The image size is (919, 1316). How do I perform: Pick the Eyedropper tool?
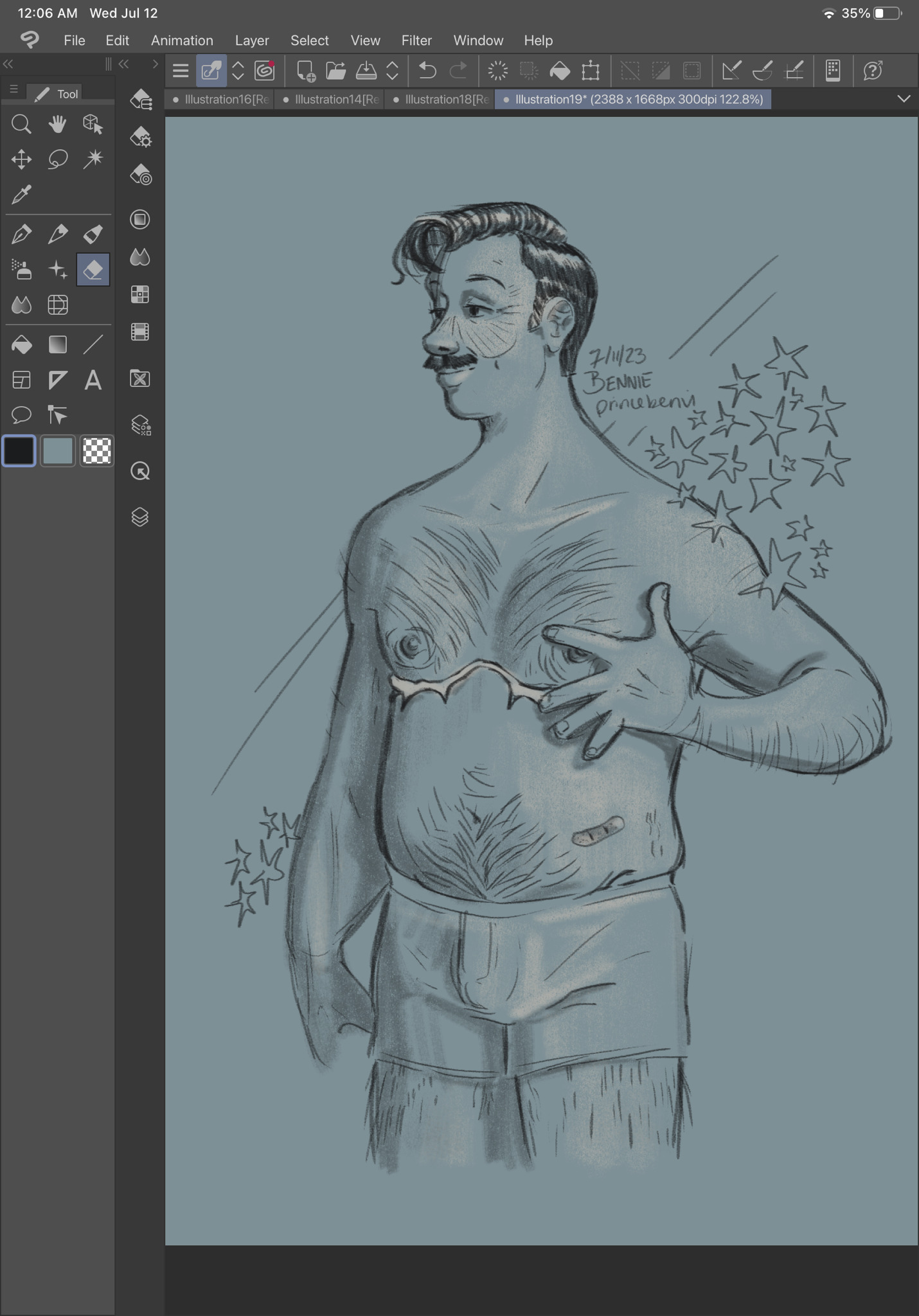point(21,194)
